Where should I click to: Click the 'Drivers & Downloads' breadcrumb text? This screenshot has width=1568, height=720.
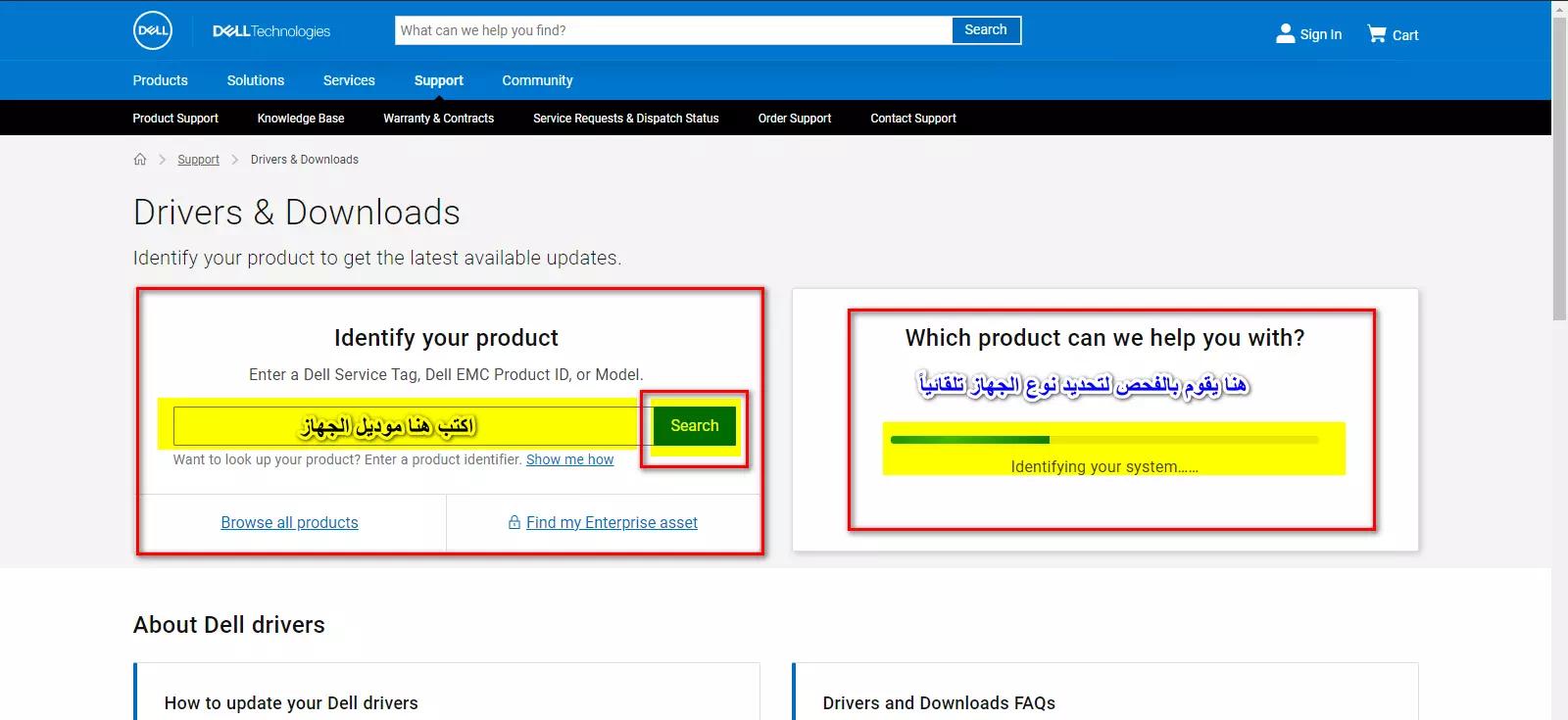tap(305, 159)
